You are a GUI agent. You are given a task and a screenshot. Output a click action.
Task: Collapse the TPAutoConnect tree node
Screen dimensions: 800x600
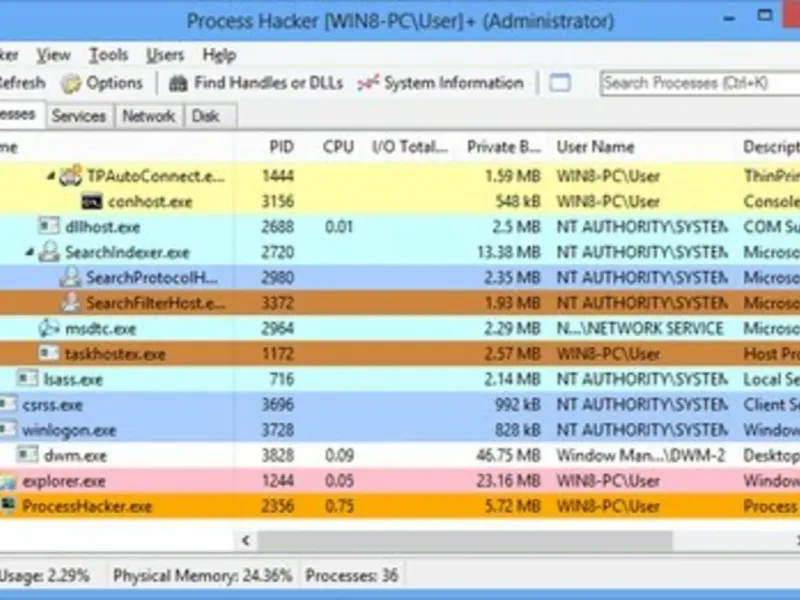coord(51,176)
